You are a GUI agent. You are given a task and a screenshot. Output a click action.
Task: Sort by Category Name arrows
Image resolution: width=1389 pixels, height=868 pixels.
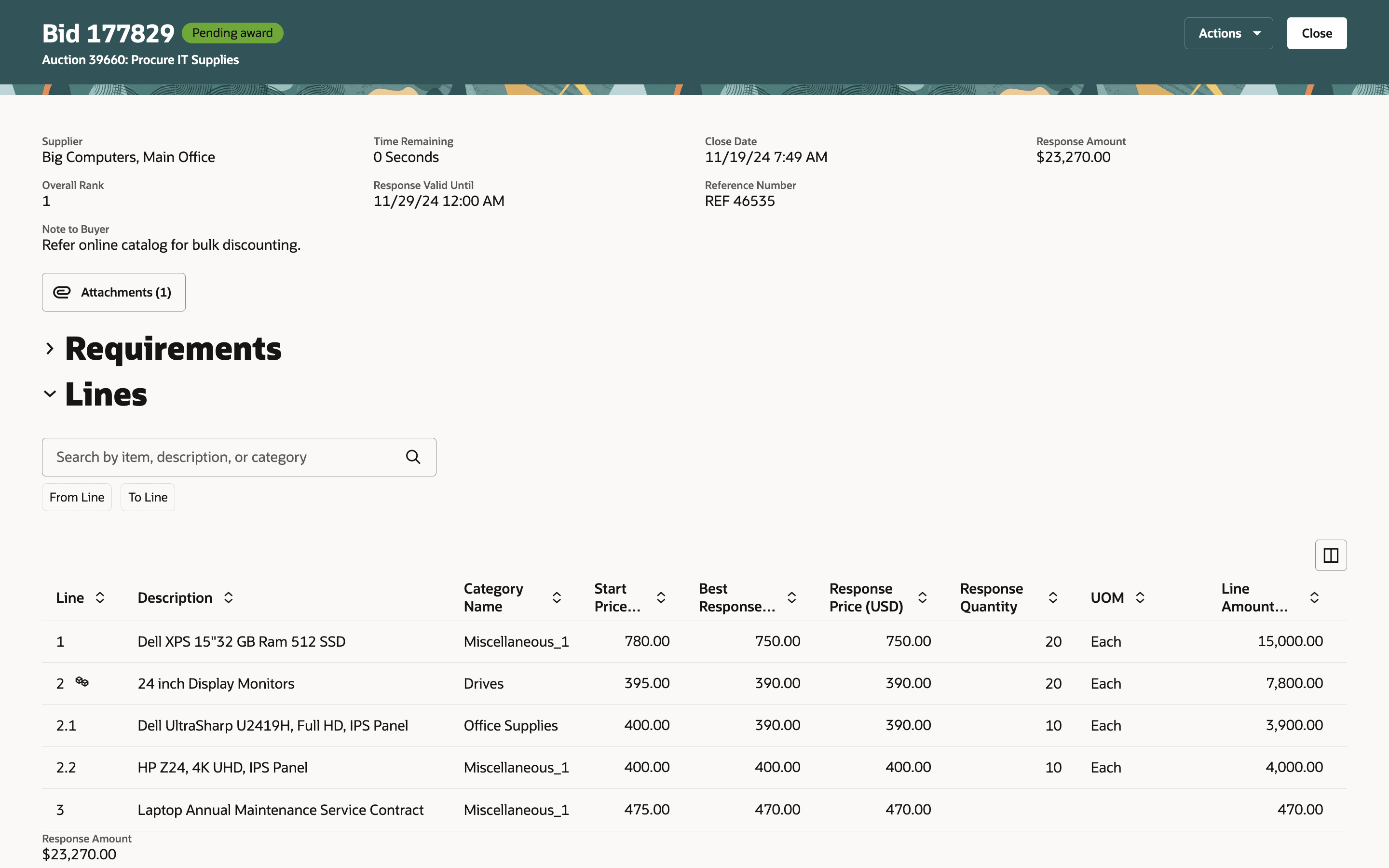556,597
